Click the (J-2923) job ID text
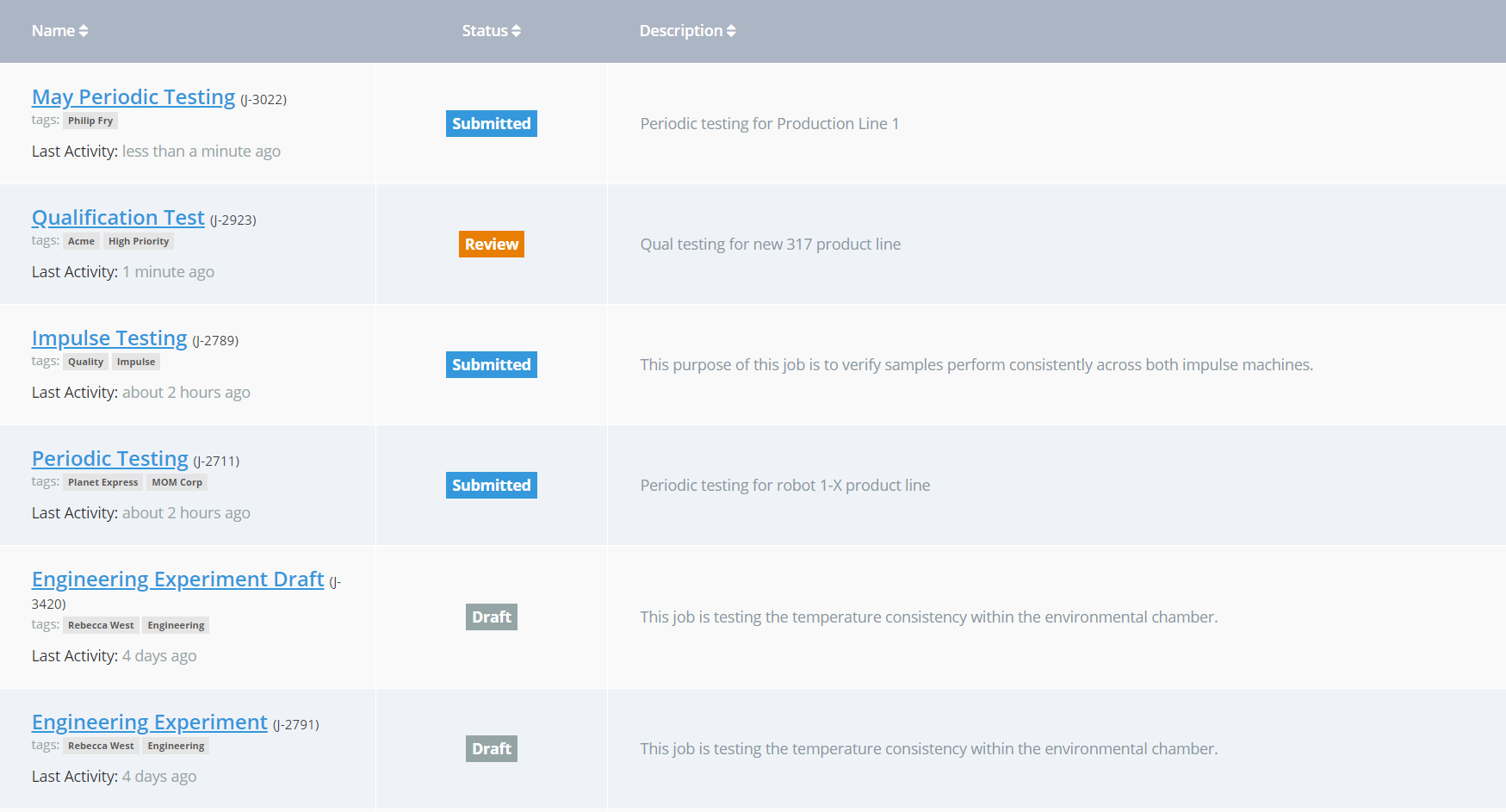Viewport: 1506px width, 812px height. pos(233,220)
